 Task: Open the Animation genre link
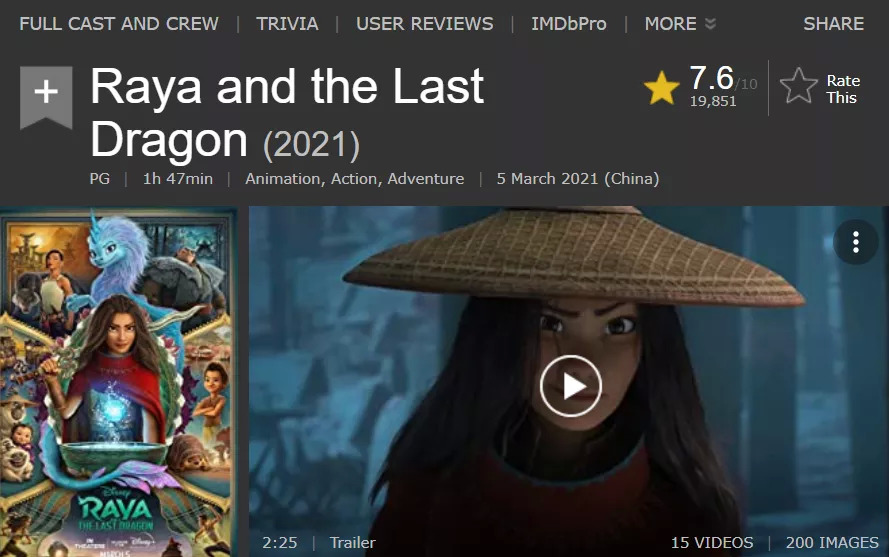pos(282,179)
